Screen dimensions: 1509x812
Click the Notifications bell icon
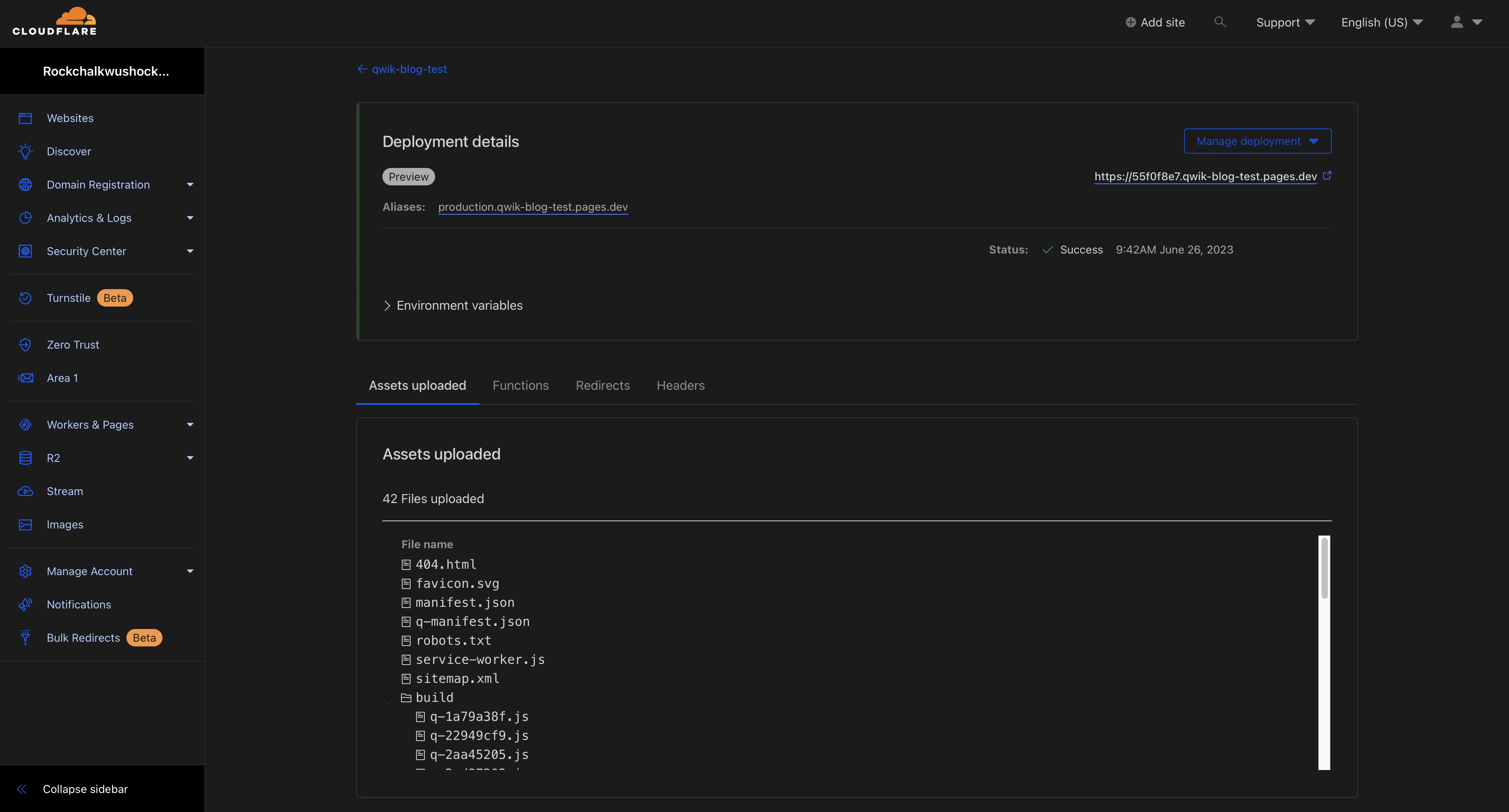[25, 605]
